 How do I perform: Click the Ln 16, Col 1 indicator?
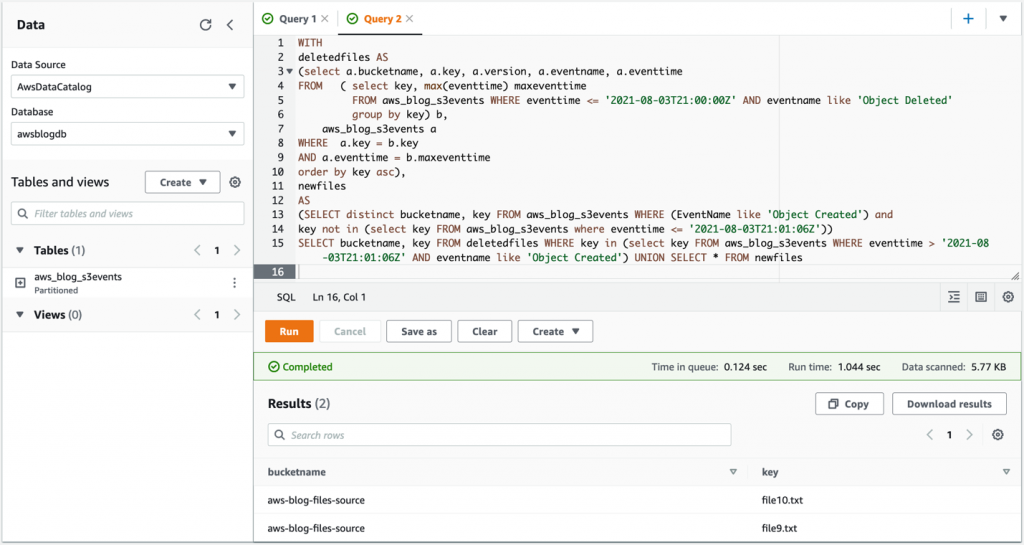coord(339,297)
